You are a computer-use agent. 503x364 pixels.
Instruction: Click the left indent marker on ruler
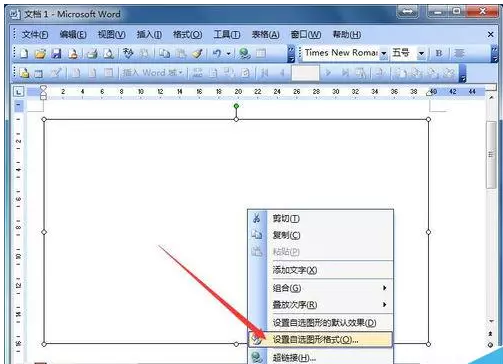43,97
